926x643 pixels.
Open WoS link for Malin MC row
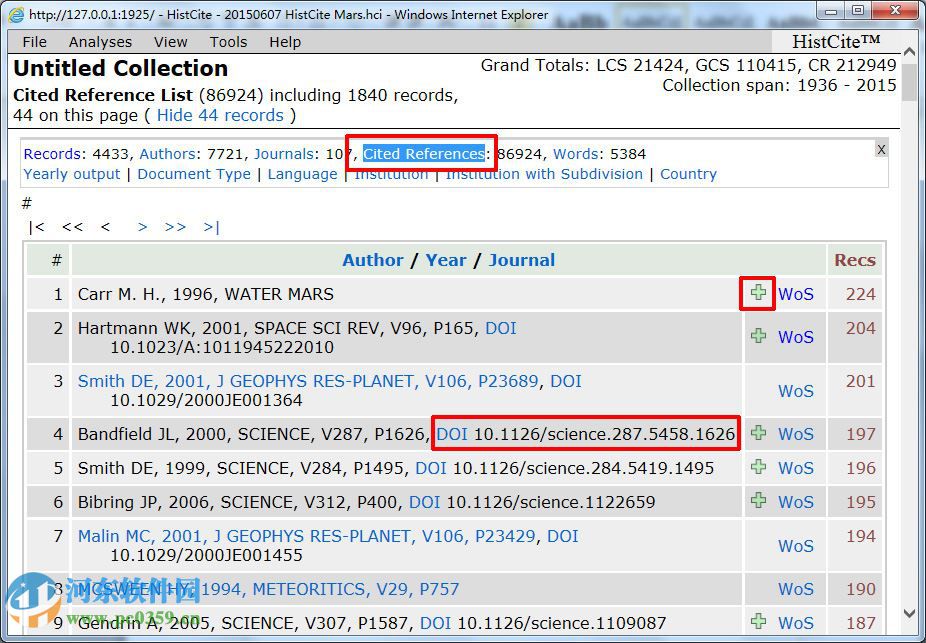pyautogui.click(x=795, y=546)
